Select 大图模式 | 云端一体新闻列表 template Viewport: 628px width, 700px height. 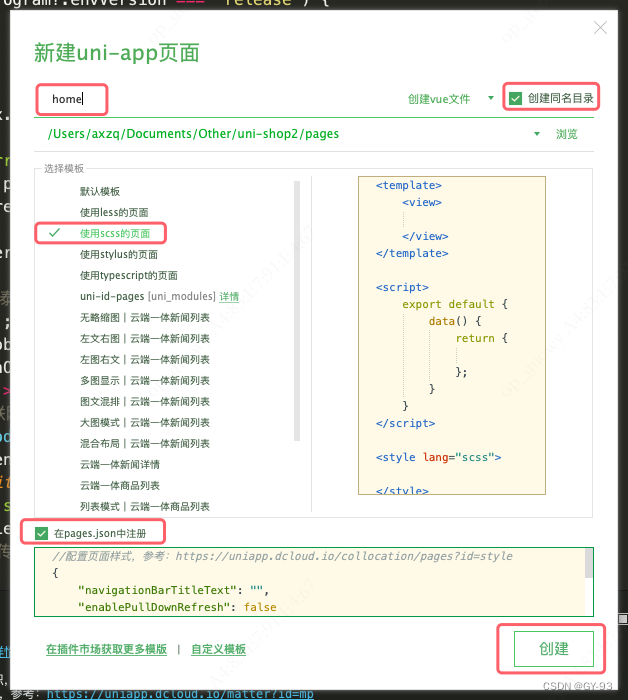tap(145, 422)
